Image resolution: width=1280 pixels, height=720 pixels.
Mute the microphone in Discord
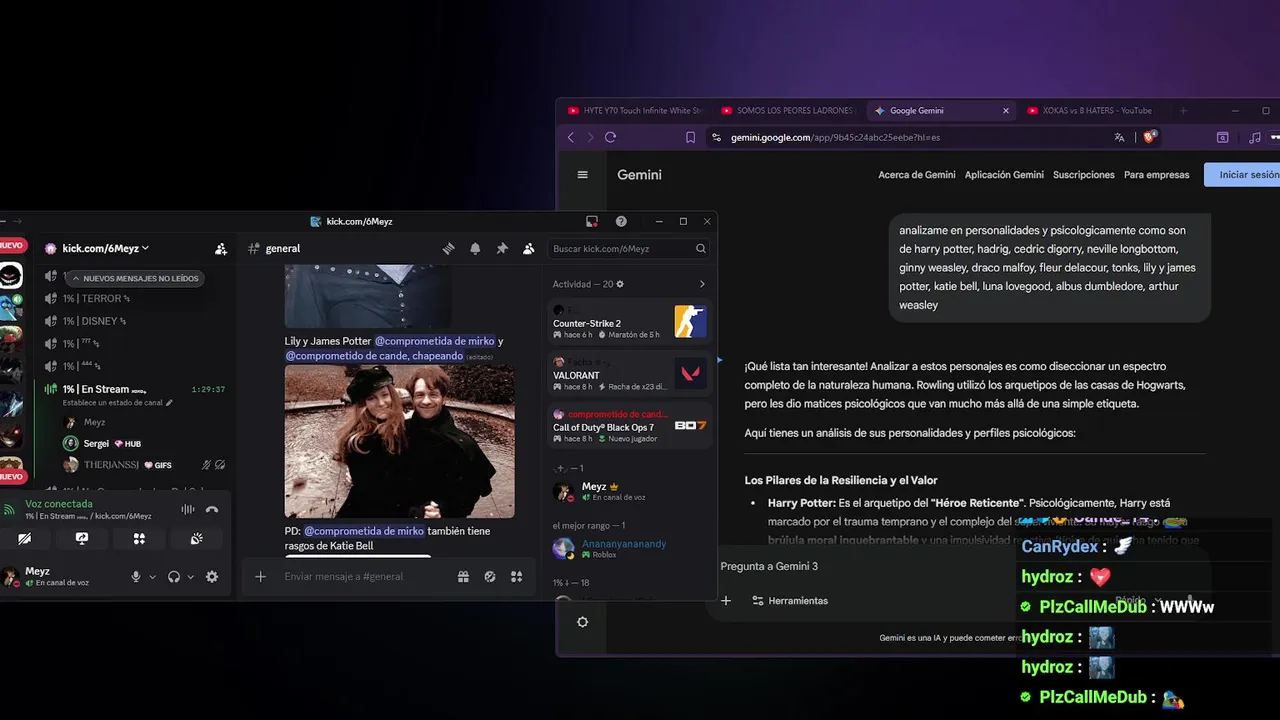coord(136,576)
